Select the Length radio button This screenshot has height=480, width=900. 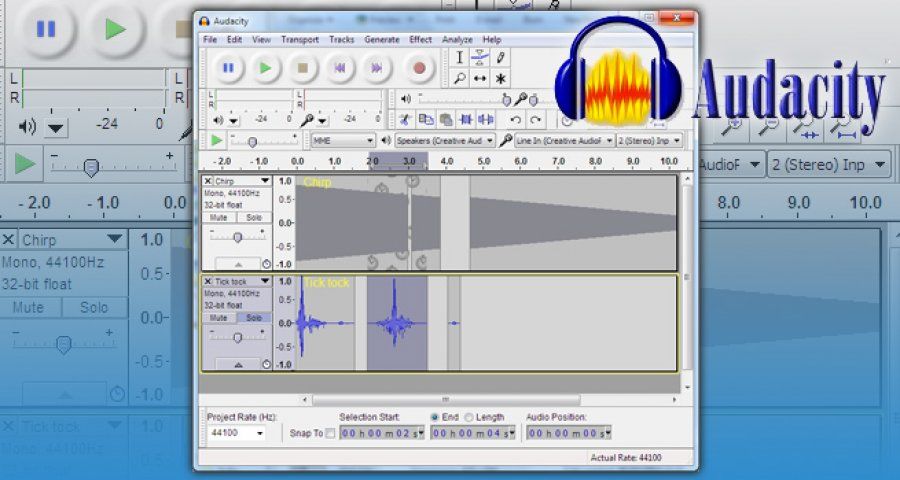coord(469,417)
